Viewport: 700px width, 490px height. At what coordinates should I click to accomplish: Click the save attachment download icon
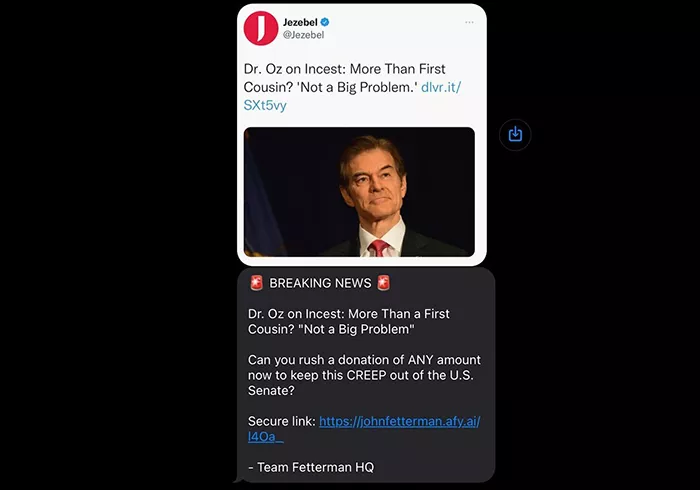pos(515,134)
